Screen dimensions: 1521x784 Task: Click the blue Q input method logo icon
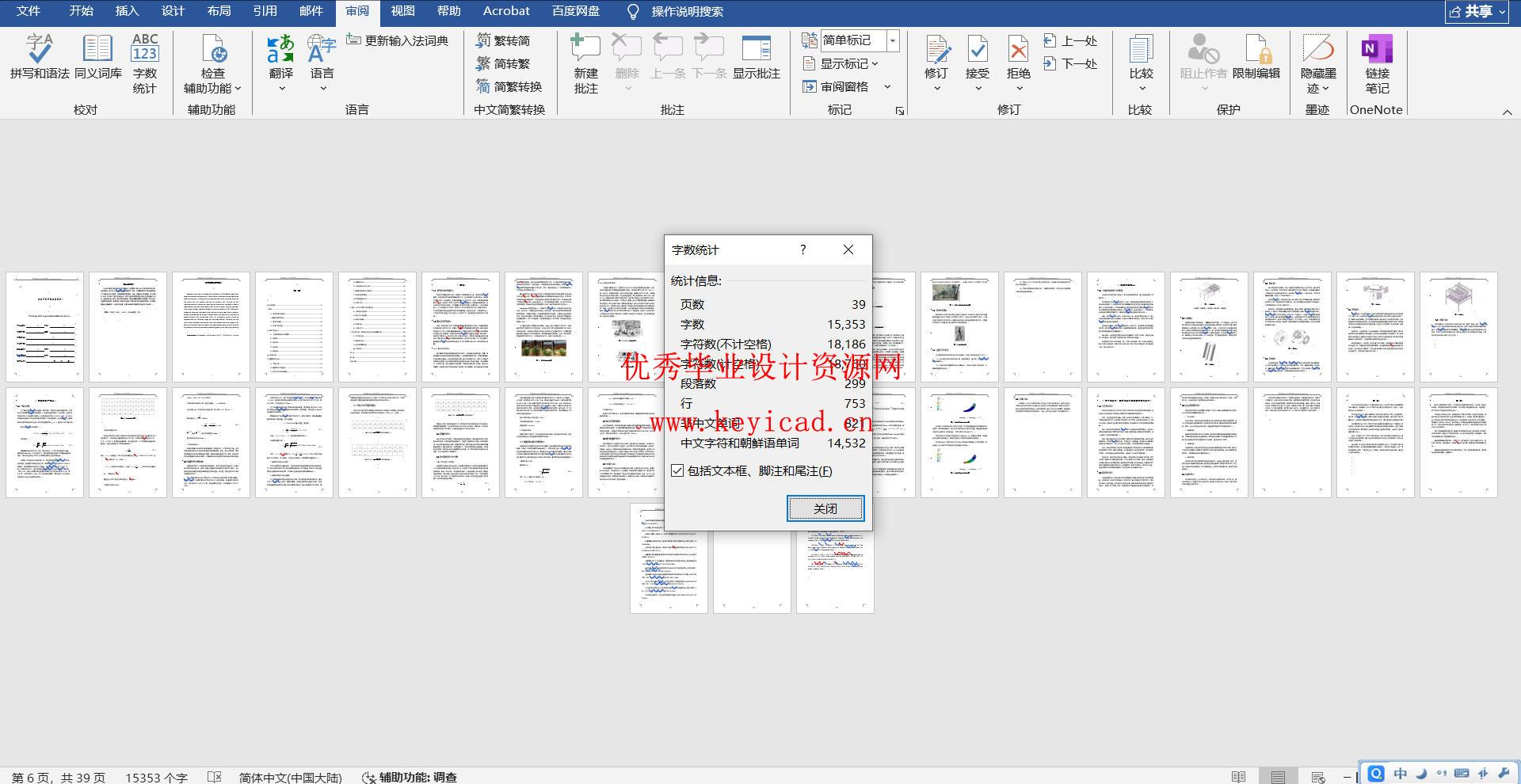pyautogui.click(x=1377, y=774)
